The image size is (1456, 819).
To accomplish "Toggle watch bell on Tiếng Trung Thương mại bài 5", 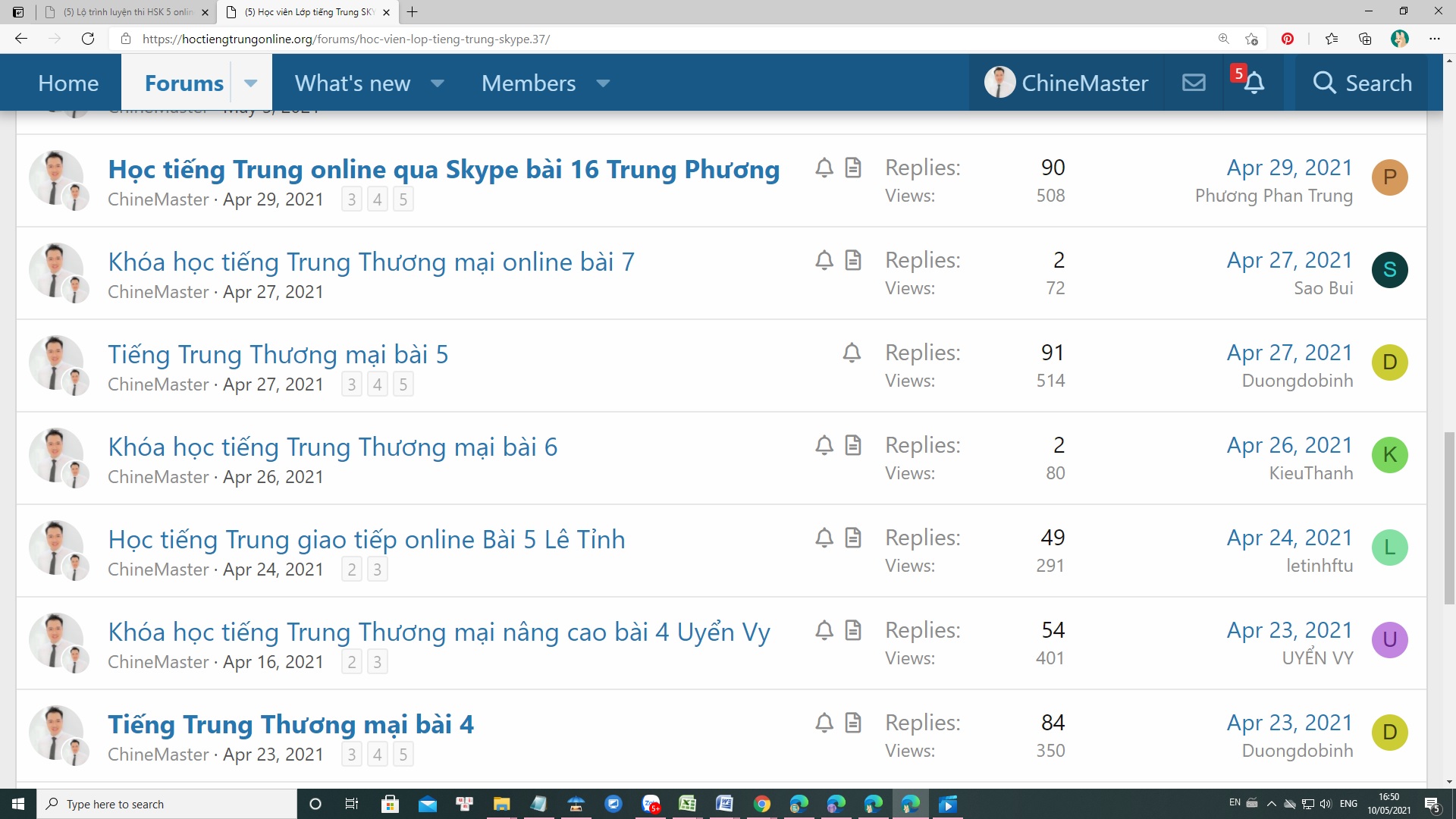I will point(852,353).
